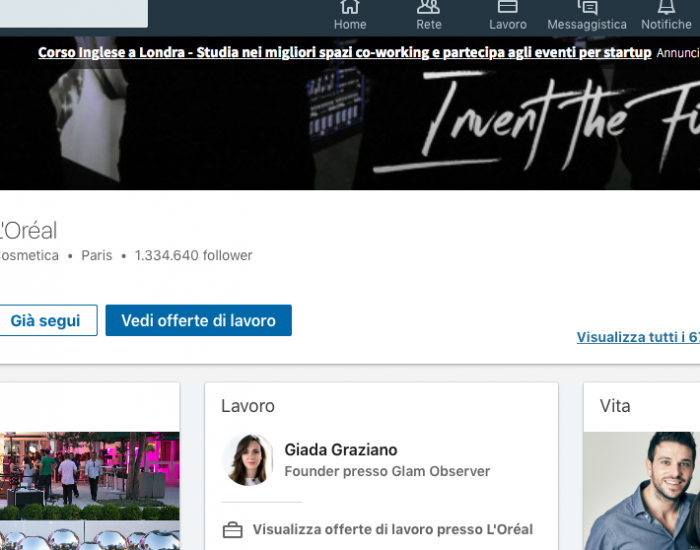Open the Corso Inglese a Londra ad link
This screenshot has height=550, width=700.
pos(345,52)
